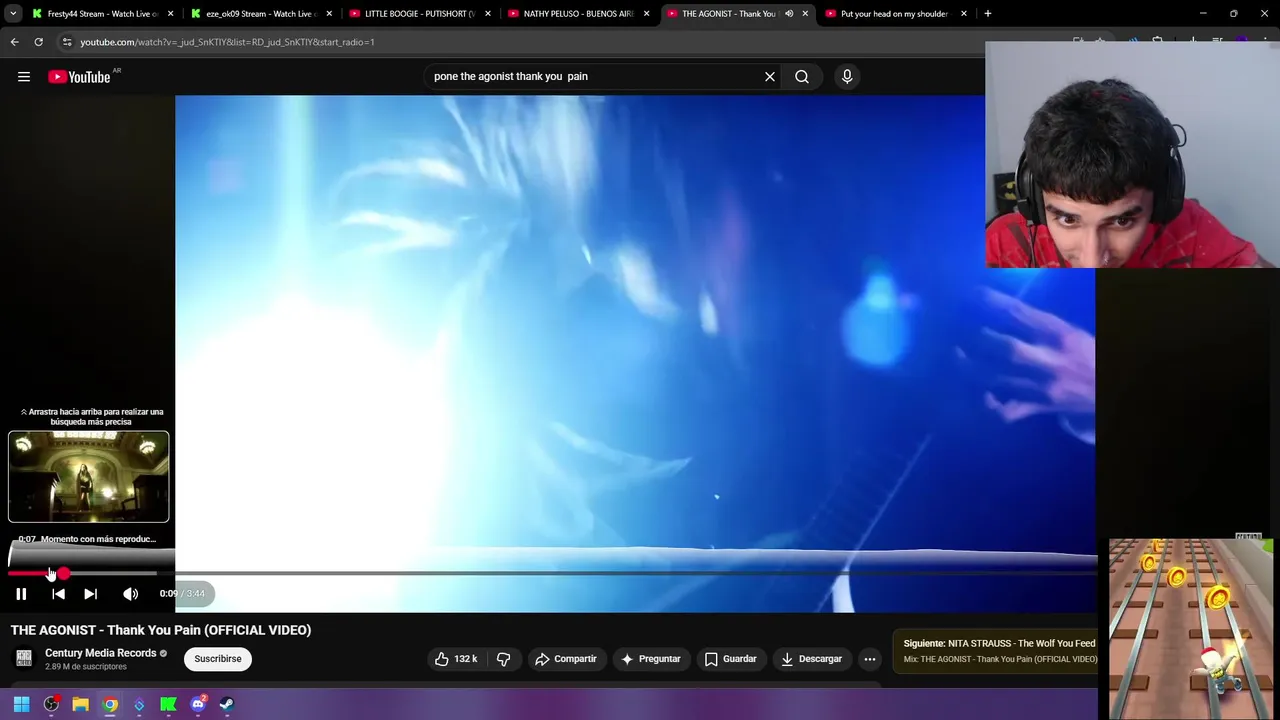Go back in browser history

click(14, 42)
